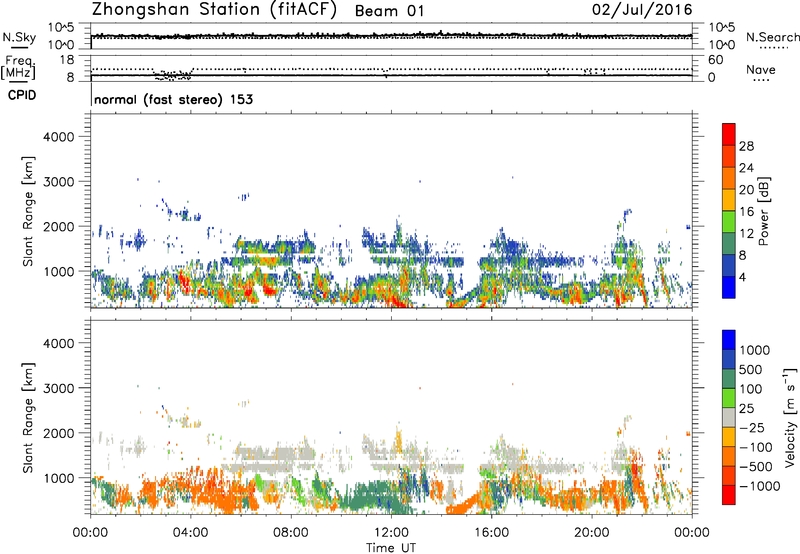Click the '-500' label on velocity colorbar
800x554 pixels.
(x=756, y=467)
